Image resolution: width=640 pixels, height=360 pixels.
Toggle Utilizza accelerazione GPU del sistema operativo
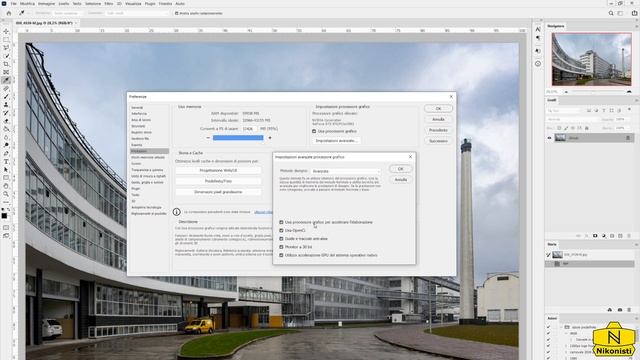(x=281, y=255)
